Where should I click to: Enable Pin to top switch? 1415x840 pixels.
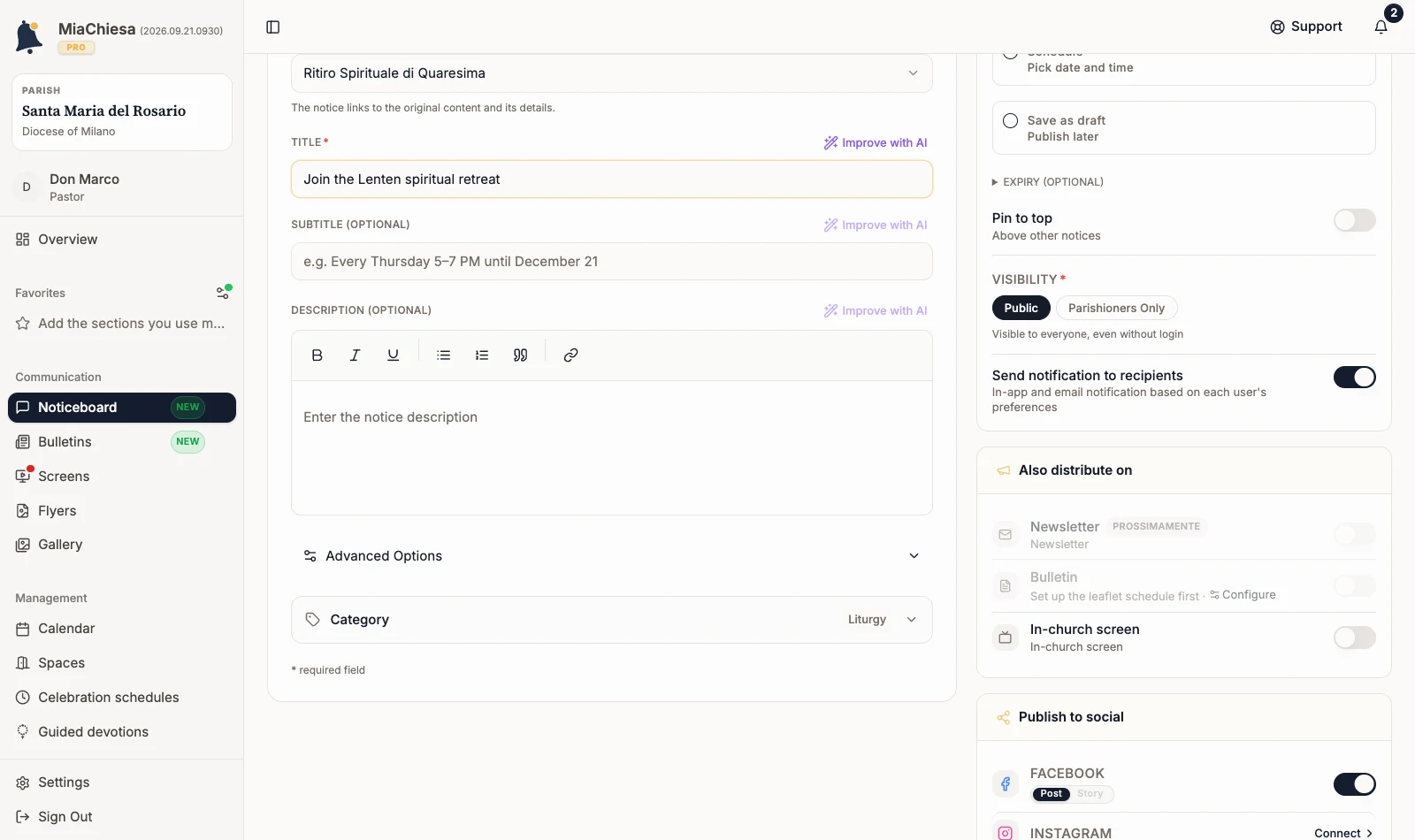tap(1354, 220)
